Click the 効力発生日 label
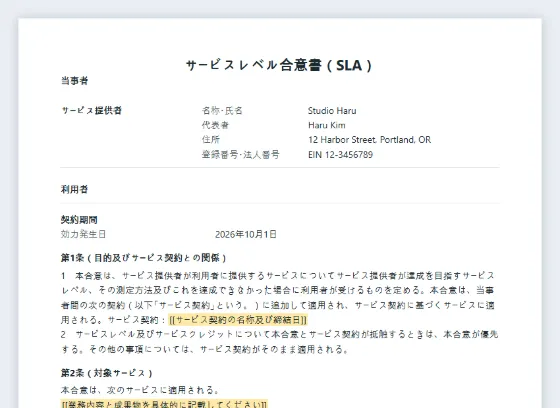Screen dimensions: 560x408 (x=83, y=234)
